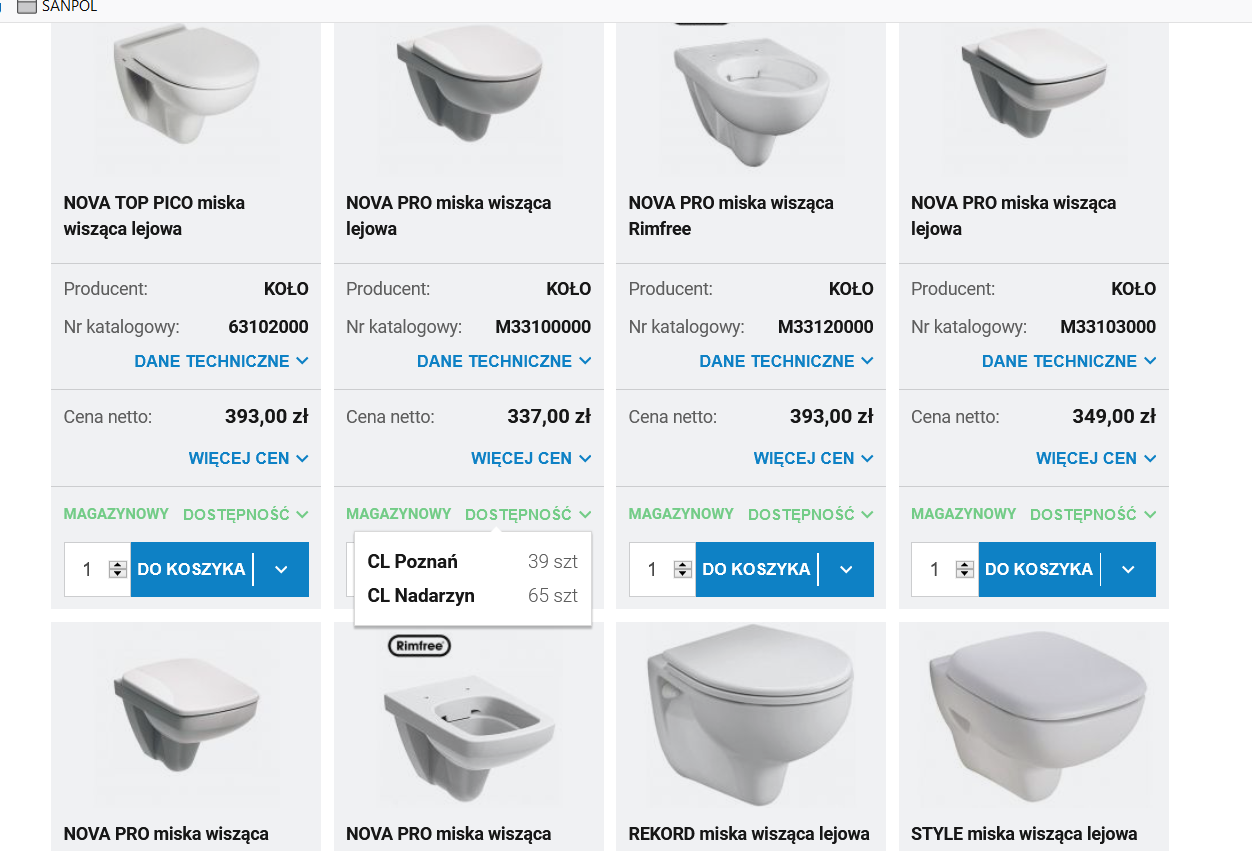Collapse DOSTĘPNOŚĆ dropdown for M33100000
Viewport: 1252px width, 851px height.
(x=528, y=514)
